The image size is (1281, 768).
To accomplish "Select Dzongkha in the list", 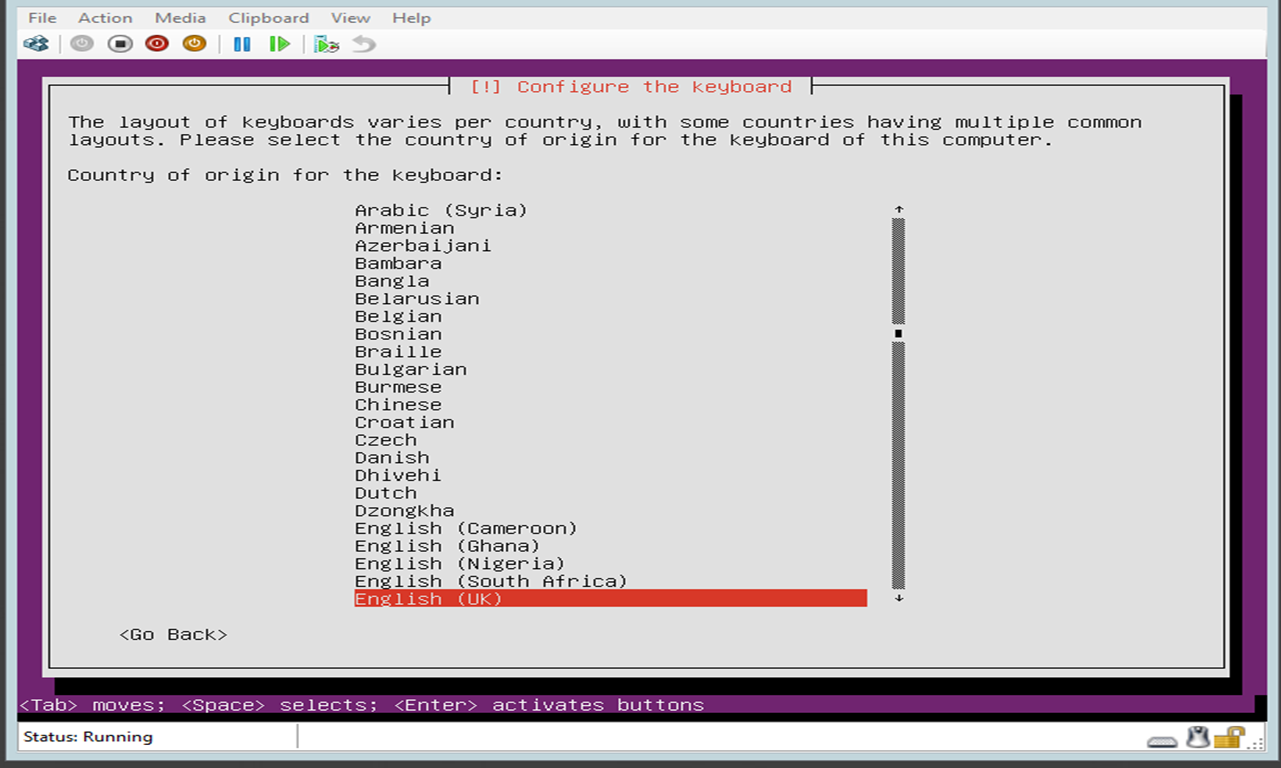I will point(611,511).
